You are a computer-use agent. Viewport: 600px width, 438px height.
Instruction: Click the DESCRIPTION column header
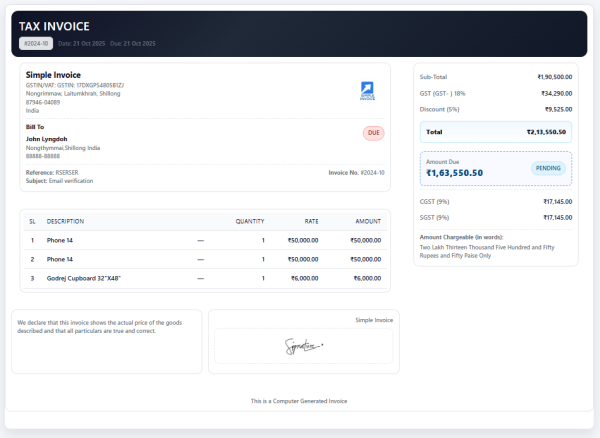click(66, 221)
